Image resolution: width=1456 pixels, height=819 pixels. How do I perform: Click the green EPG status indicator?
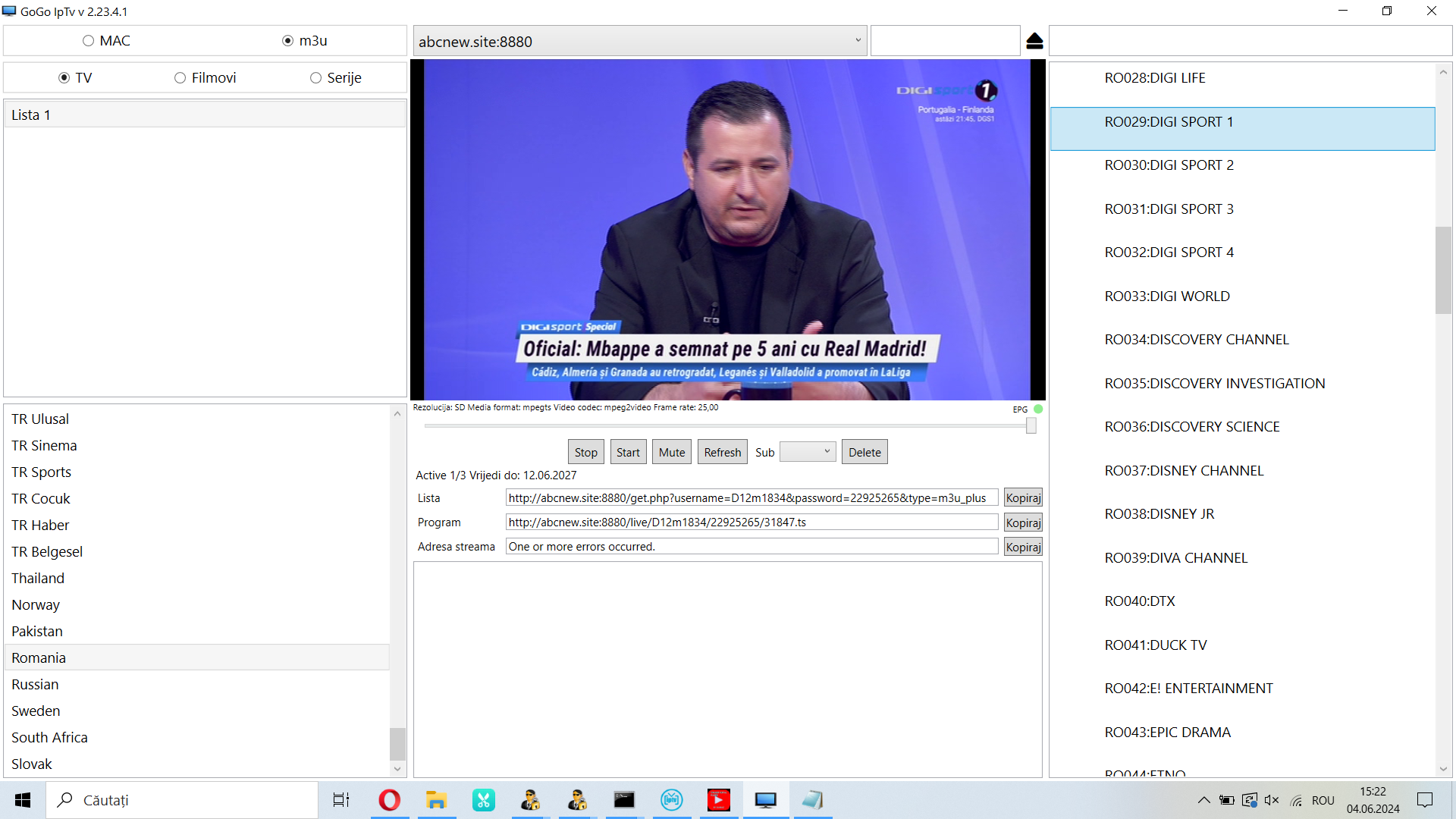pyautogui.click(x=1038, y=409)
